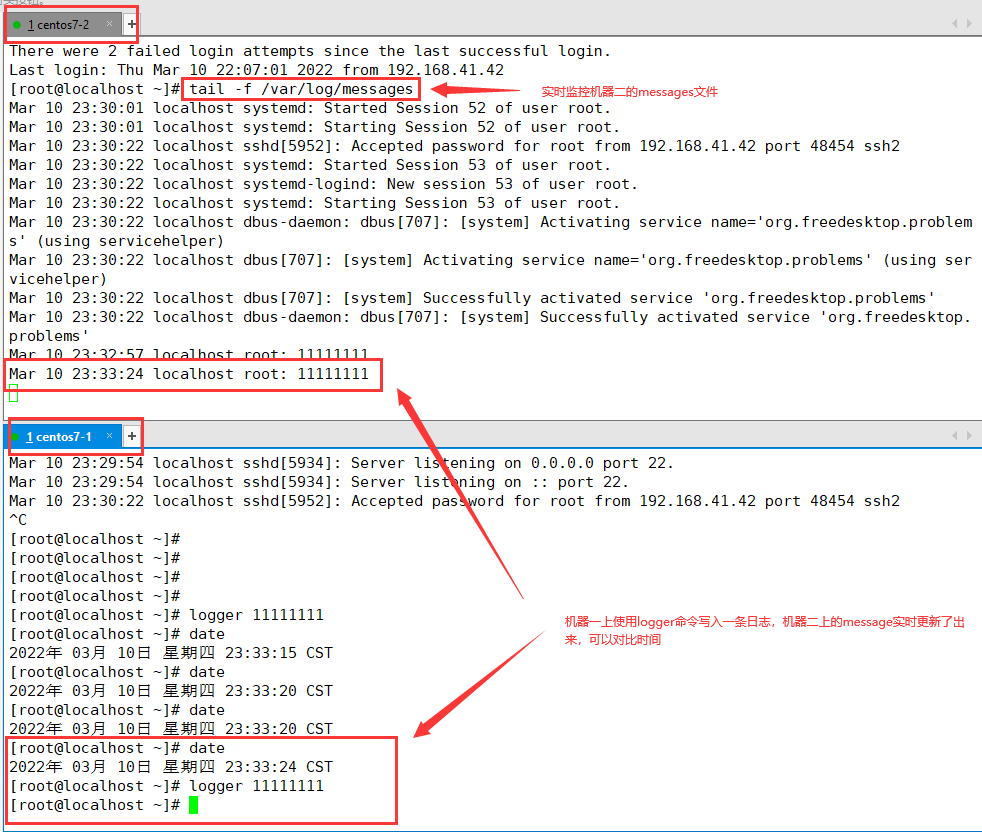The image size is (982, 832).
Task: Close the centos7-1 tab
Action: 109,436
